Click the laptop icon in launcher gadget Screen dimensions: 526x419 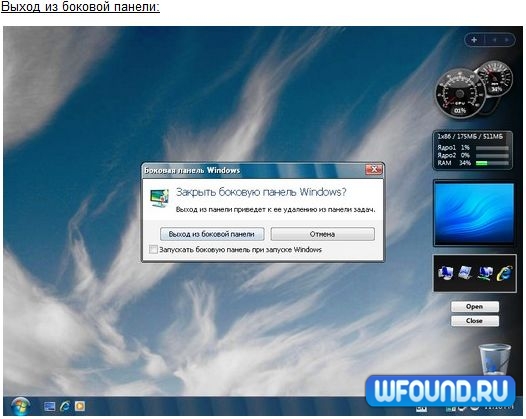[465, 273]
